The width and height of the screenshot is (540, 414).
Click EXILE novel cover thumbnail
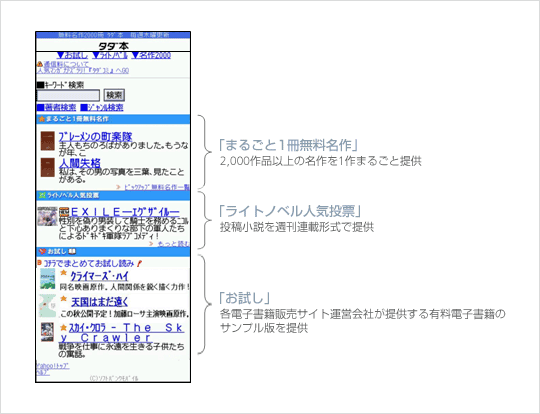coord(47,216)
